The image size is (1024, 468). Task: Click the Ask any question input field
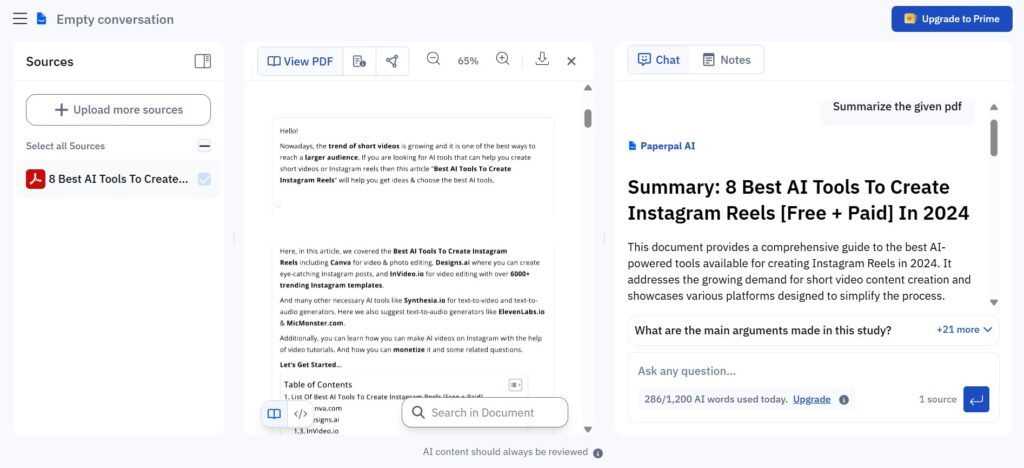click(813, 371)
